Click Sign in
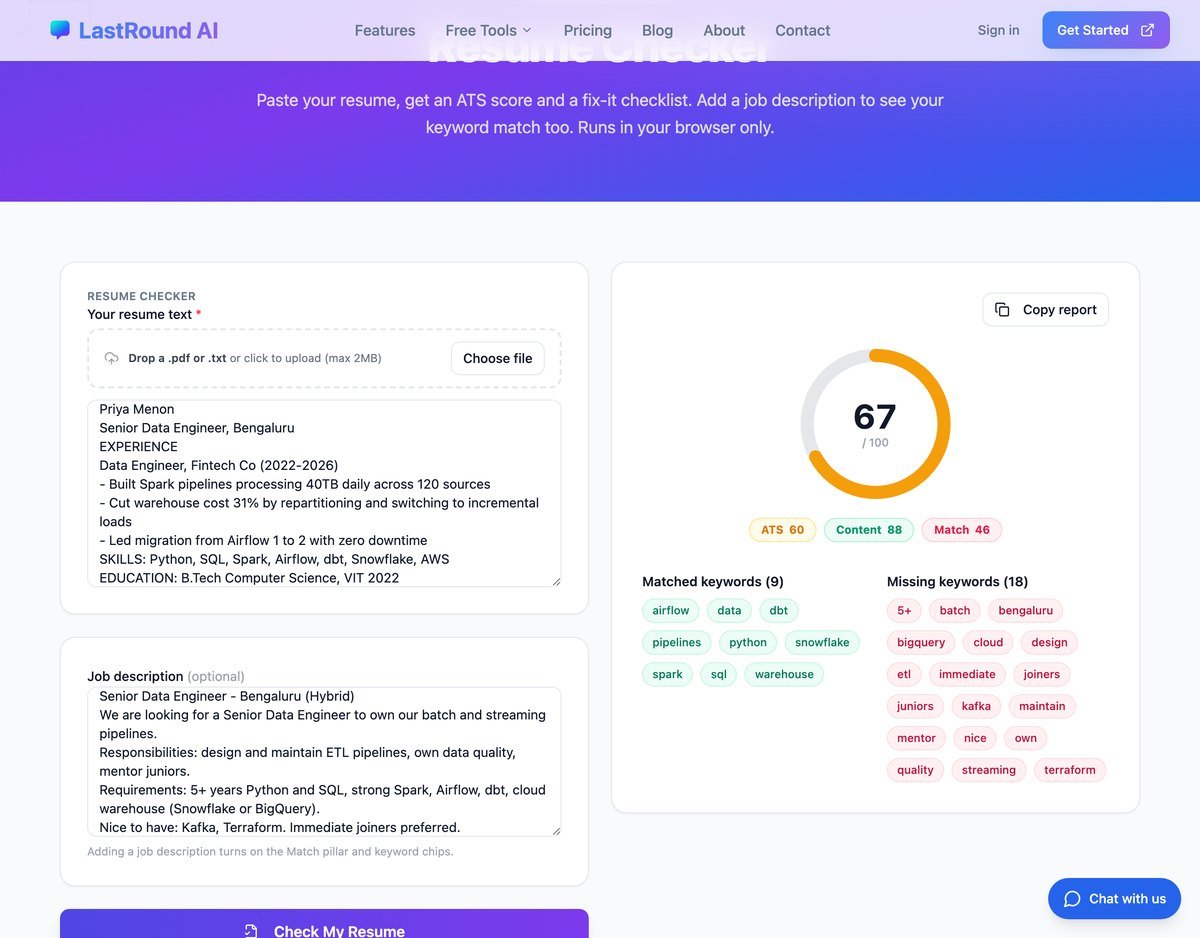Viewport: 1200px width, 938px height. coord(999,30)
